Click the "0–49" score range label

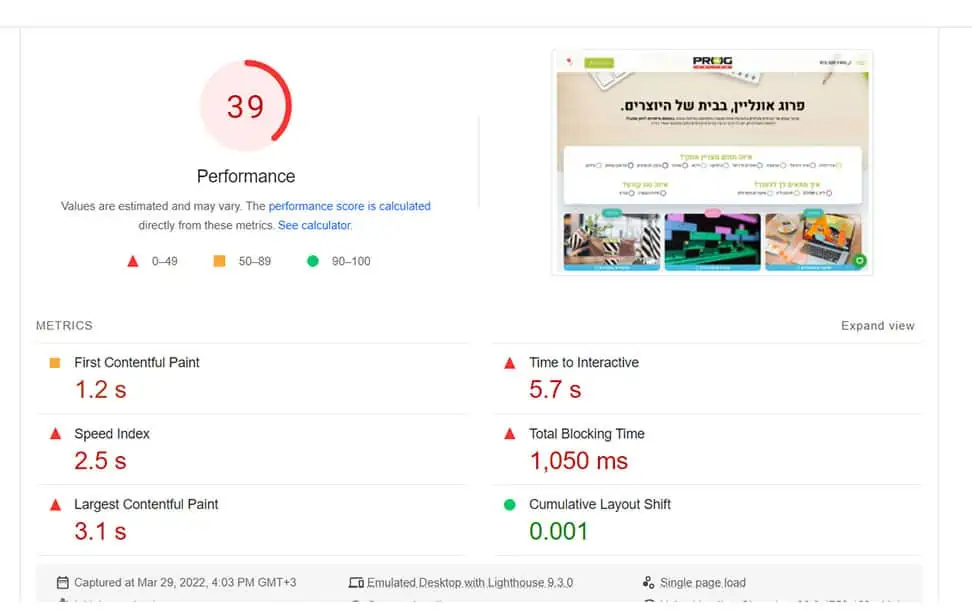pyautogui.click(x=165, y=261)
